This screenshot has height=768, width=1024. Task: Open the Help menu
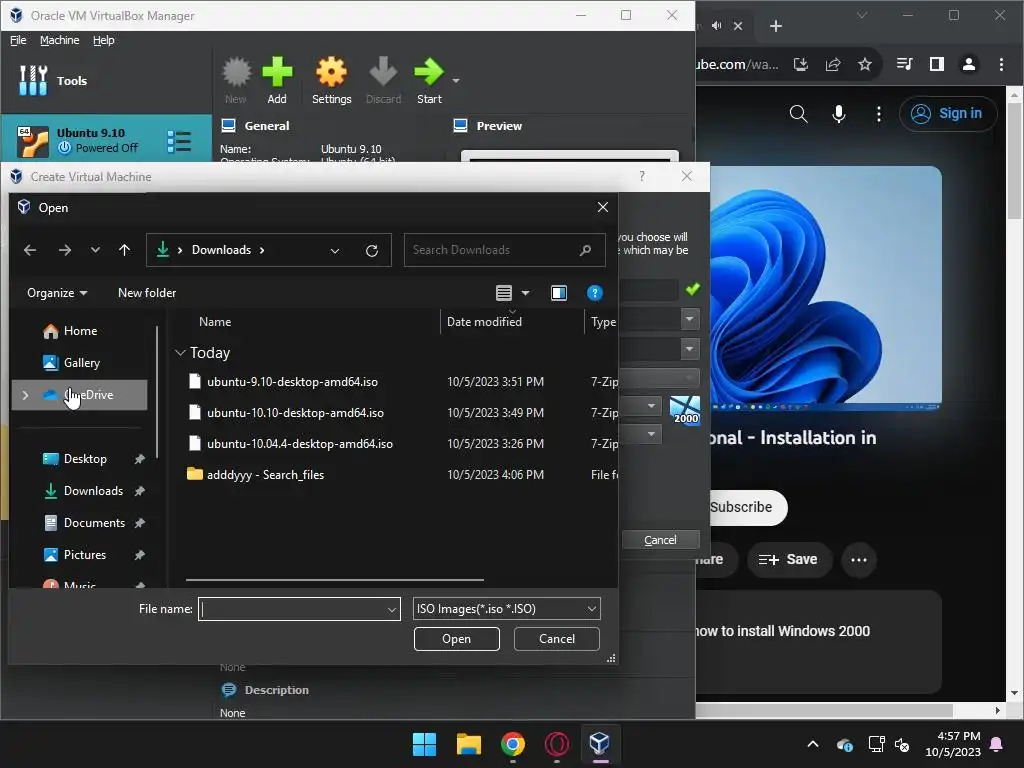coord(103,40)
